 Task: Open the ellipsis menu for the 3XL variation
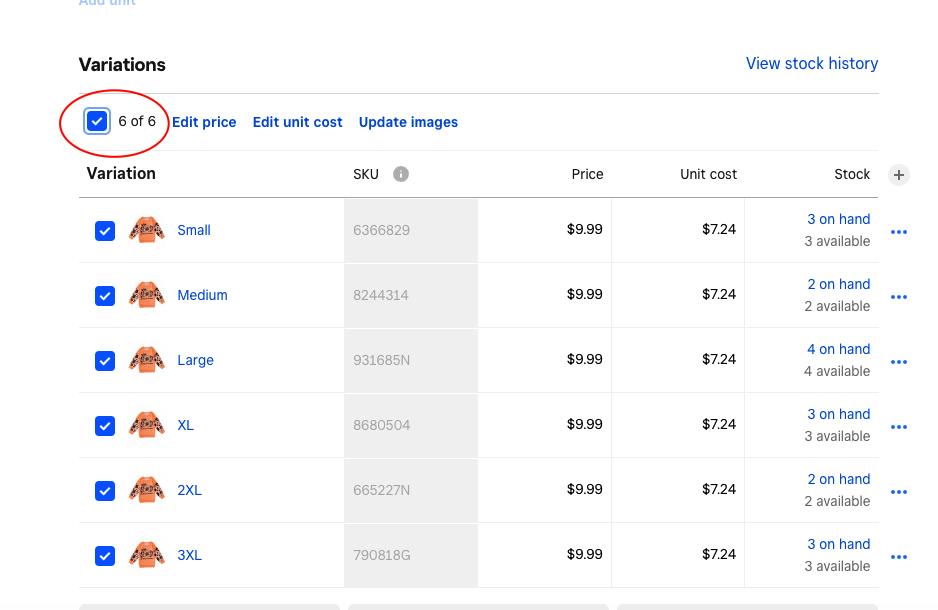point(898,556)
